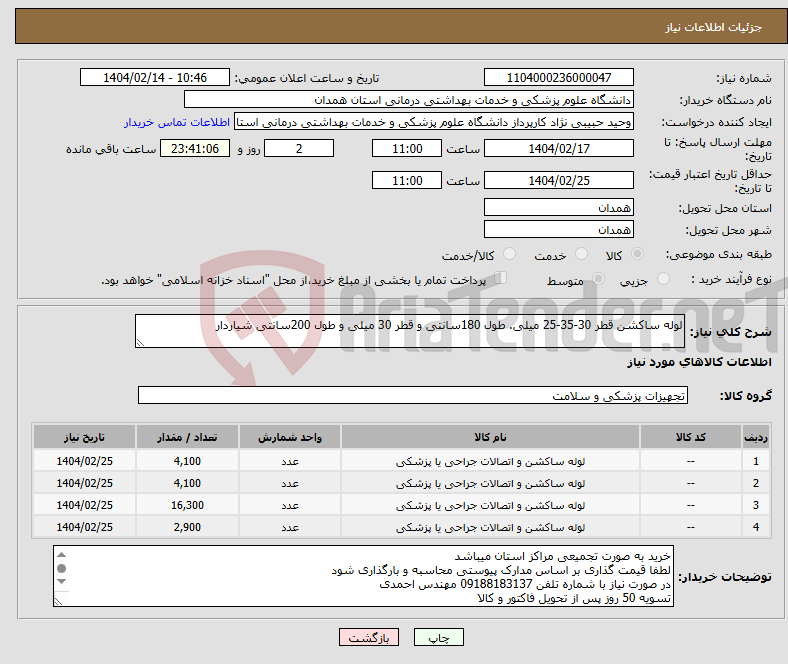Click the delivery province field همدان
This screenshot has width=788, height=664.
coord(558,207)
